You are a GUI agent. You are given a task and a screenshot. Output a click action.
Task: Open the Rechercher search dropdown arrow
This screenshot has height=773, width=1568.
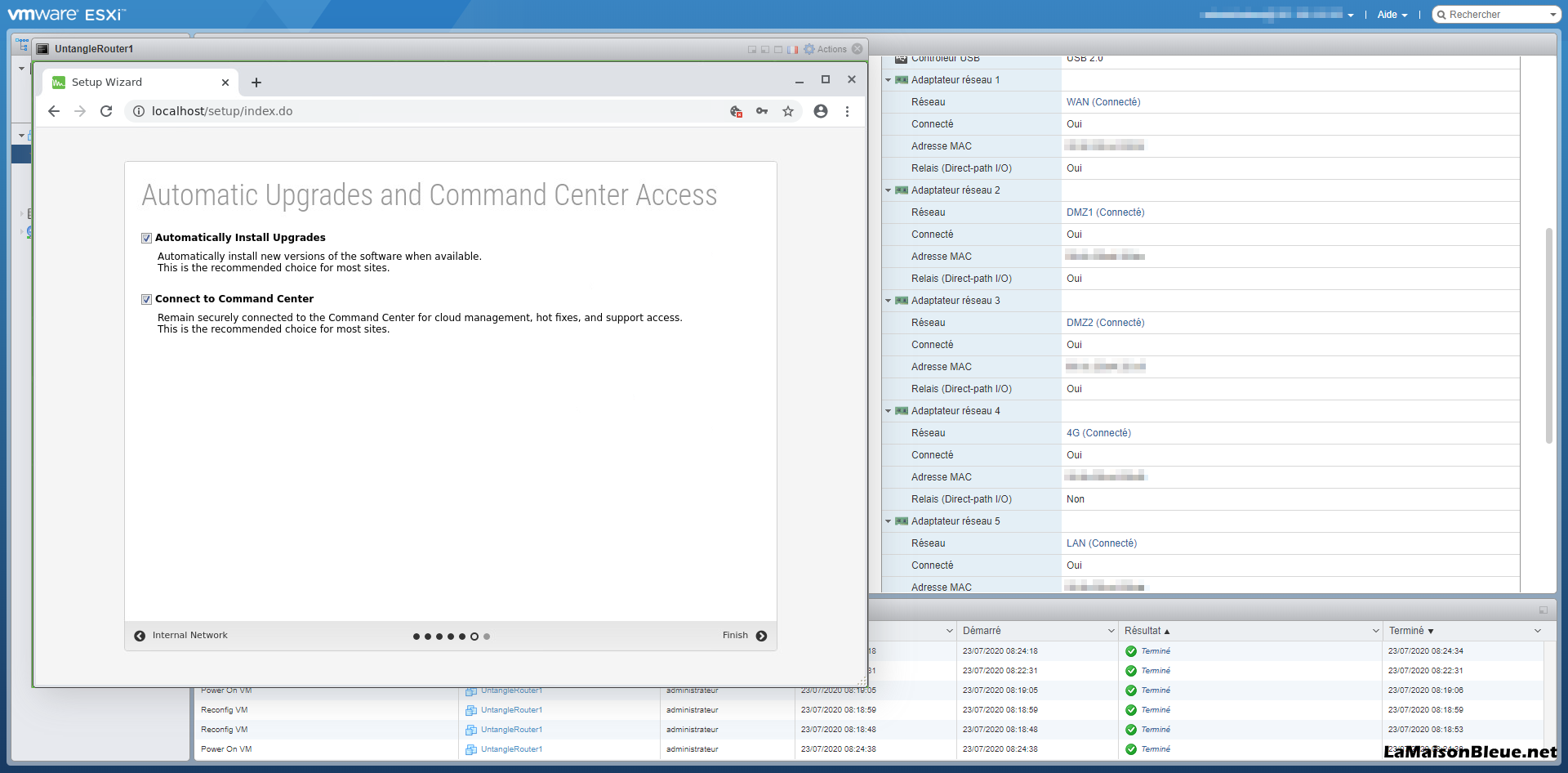(x=1552, y=15)
